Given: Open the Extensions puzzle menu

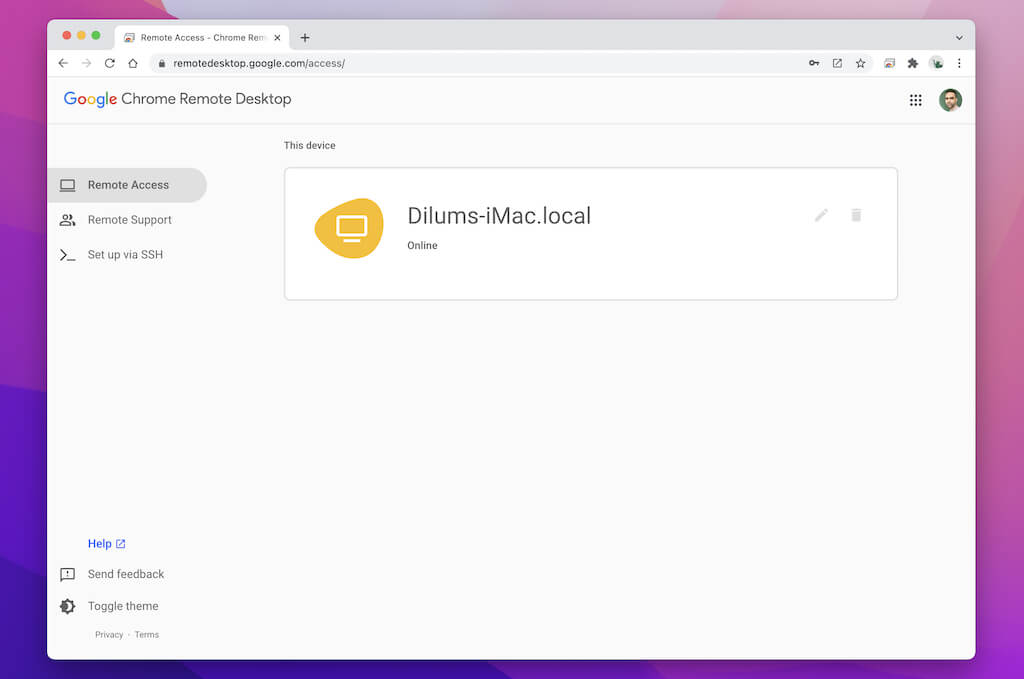Looking at the screenshot, I should pyautogui.click(x=913, y=63).
